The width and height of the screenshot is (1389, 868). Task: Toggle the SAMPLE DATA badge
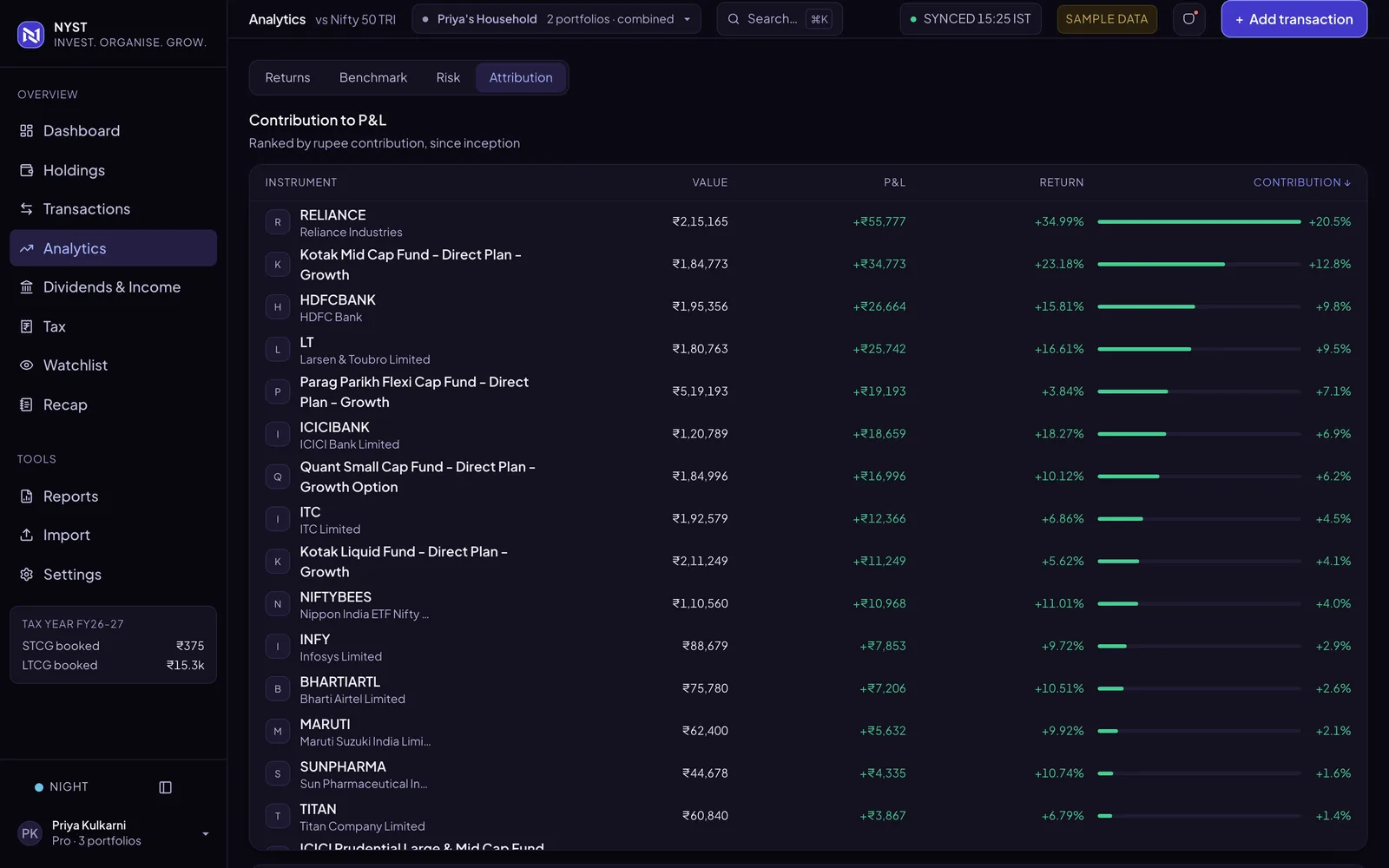[x=1107, y=19]
